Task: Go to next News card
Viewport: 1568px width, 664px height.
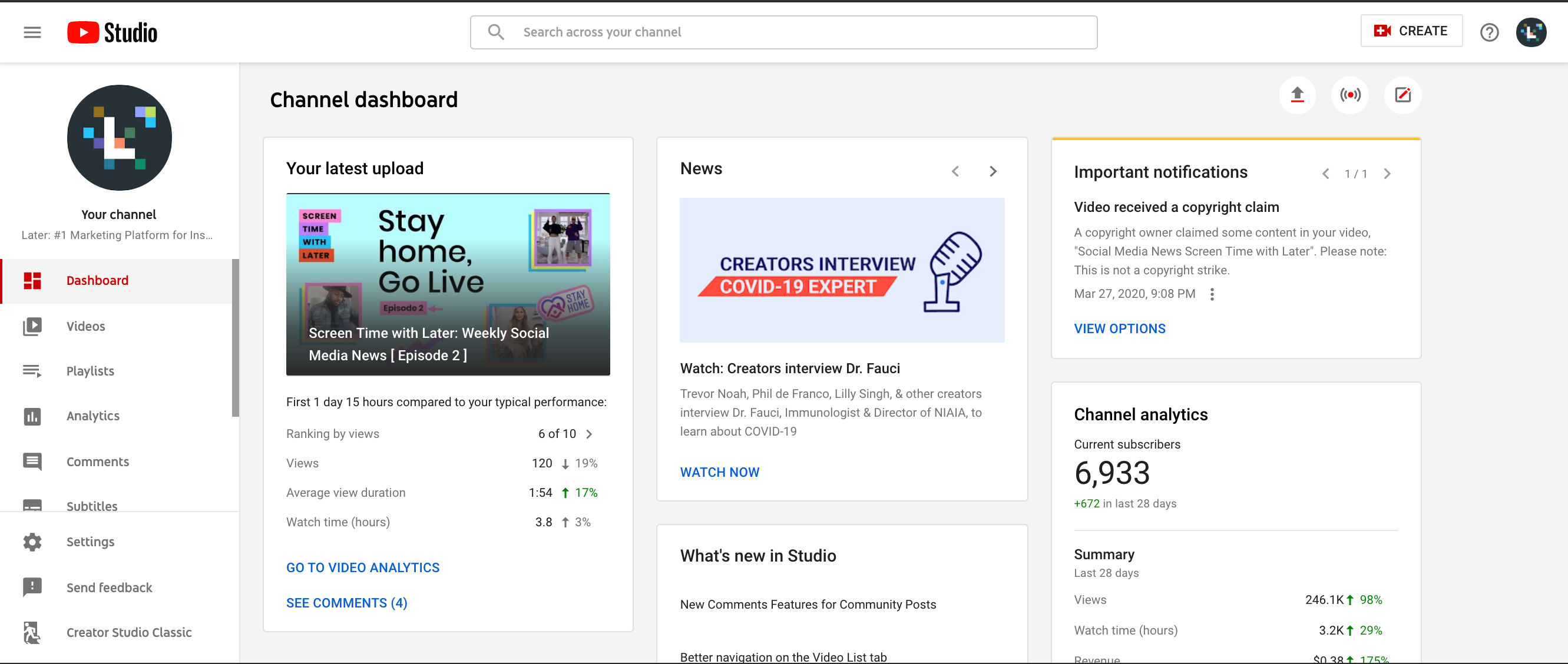Action: [x=993, y=171]
